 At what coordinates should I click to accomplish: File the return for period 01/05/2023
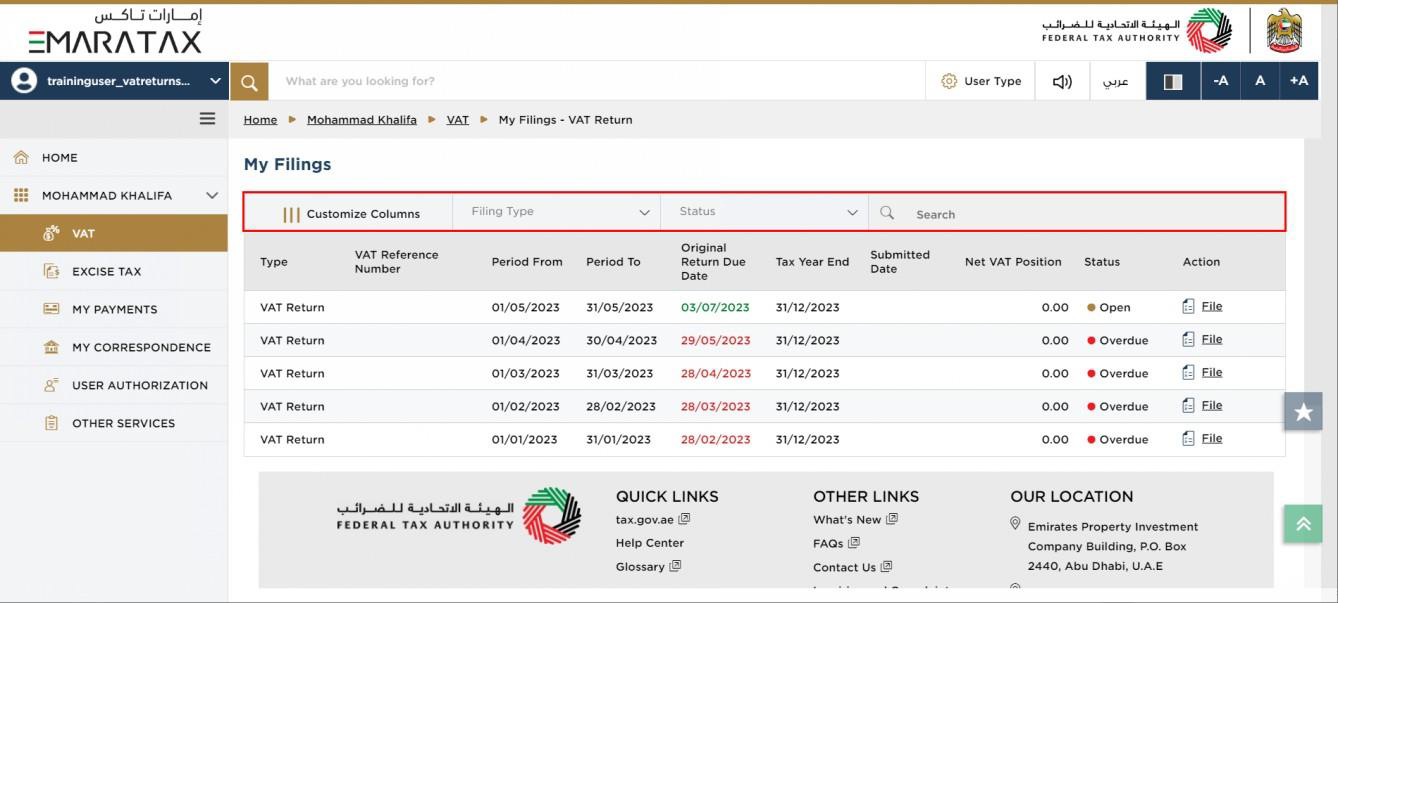[x=1202, y=306]
